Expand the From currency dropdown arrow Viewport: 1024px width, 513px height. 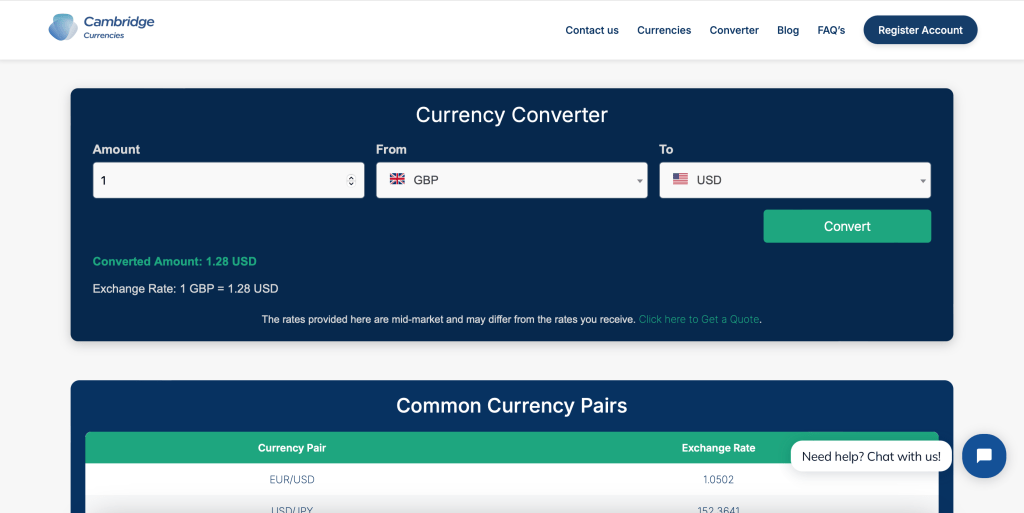639,181
